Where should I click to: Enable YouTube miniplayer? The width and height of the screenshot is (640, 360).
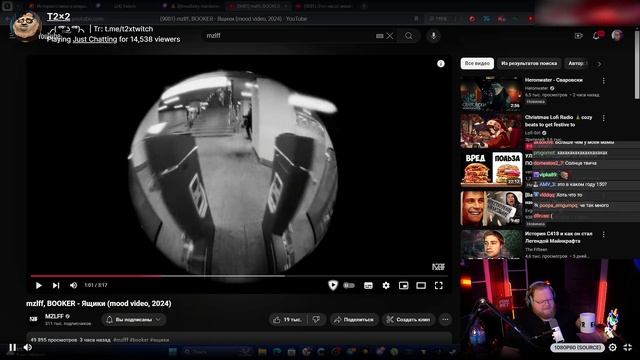click(403, 285)
